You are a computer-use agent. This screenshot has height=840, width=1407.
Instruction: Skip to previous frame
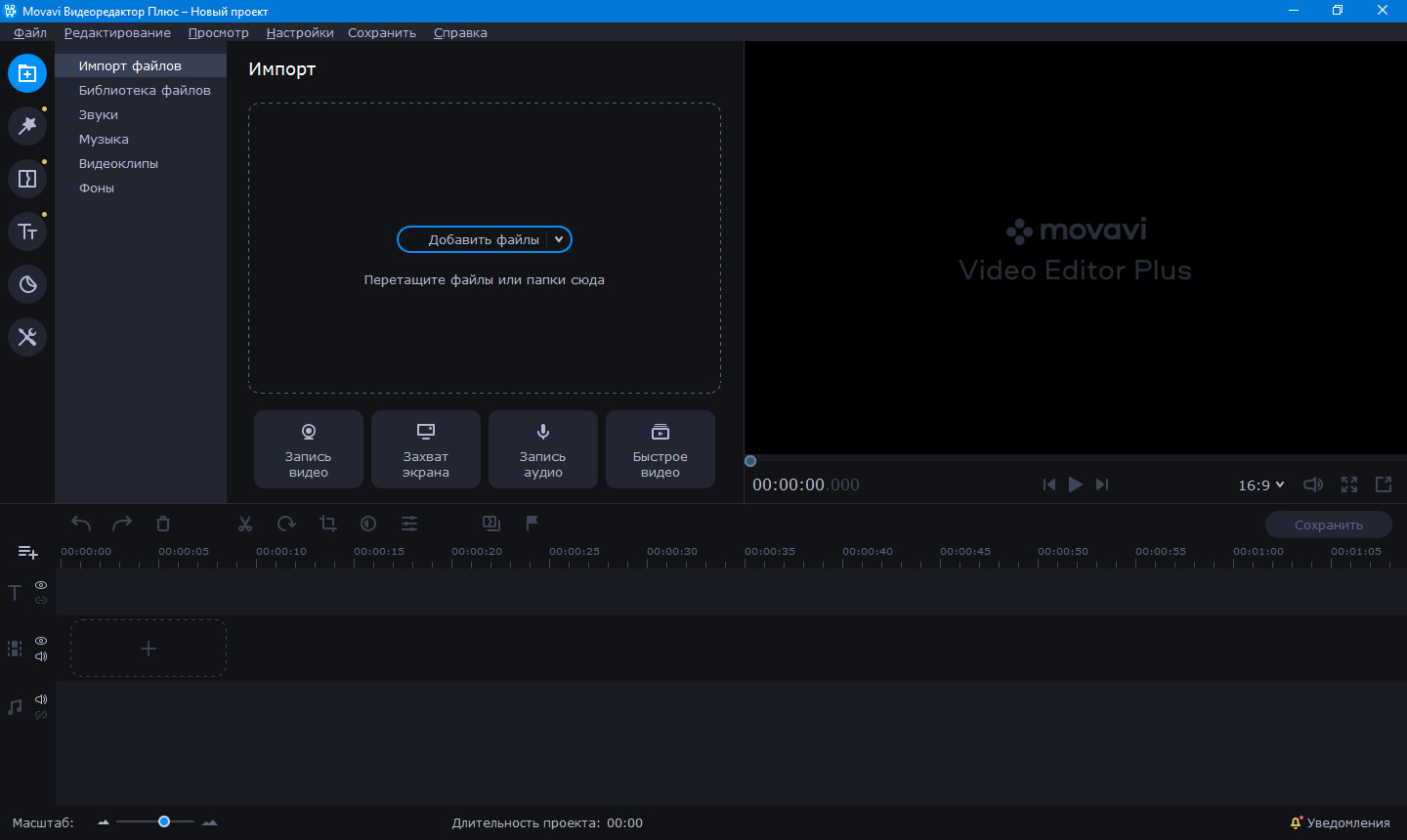pyautogui.click(x=1049, y=484)
